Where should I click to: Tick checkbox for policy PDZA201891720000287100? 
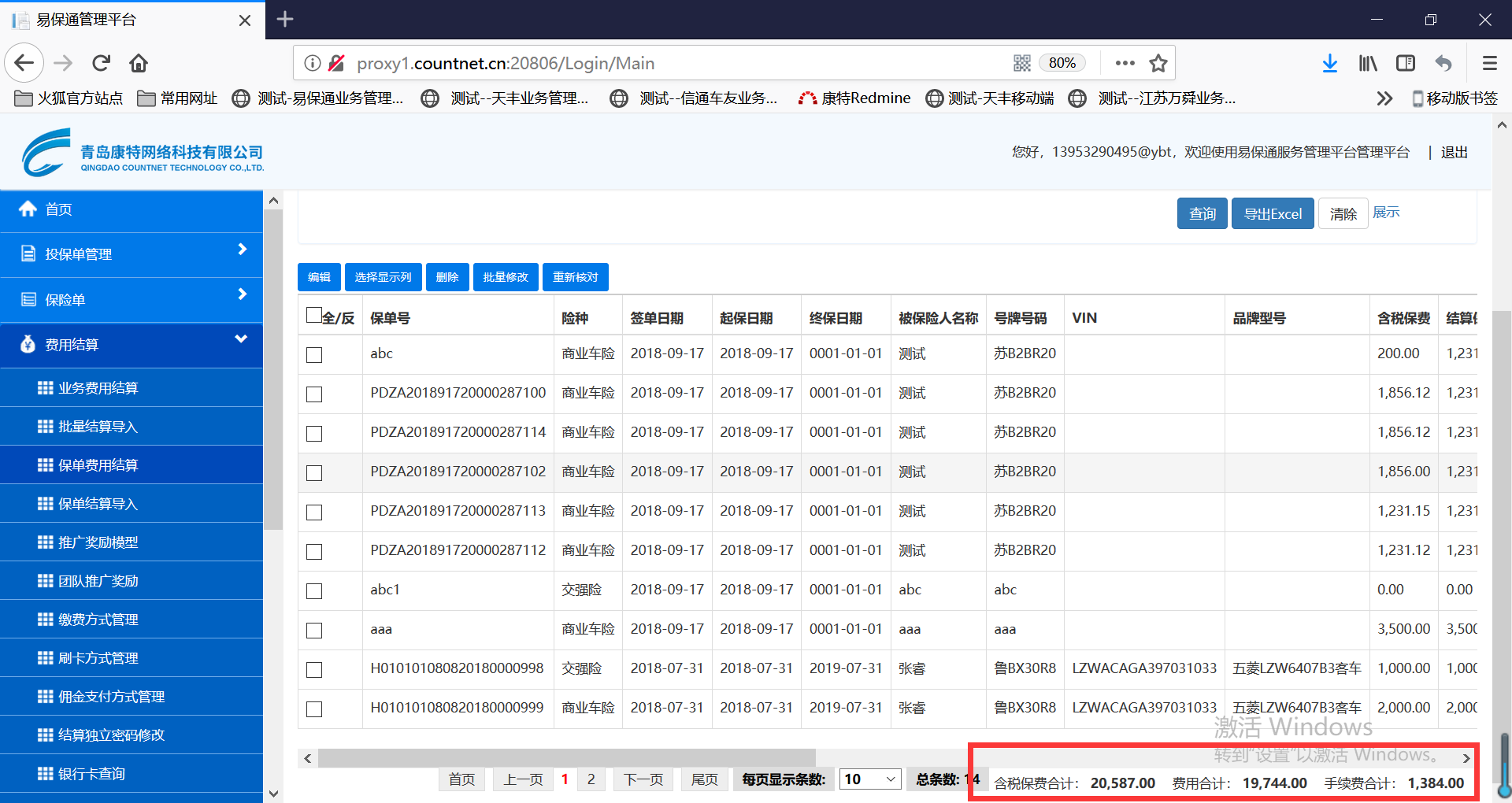pyautogui.click(x=314, y=394)
